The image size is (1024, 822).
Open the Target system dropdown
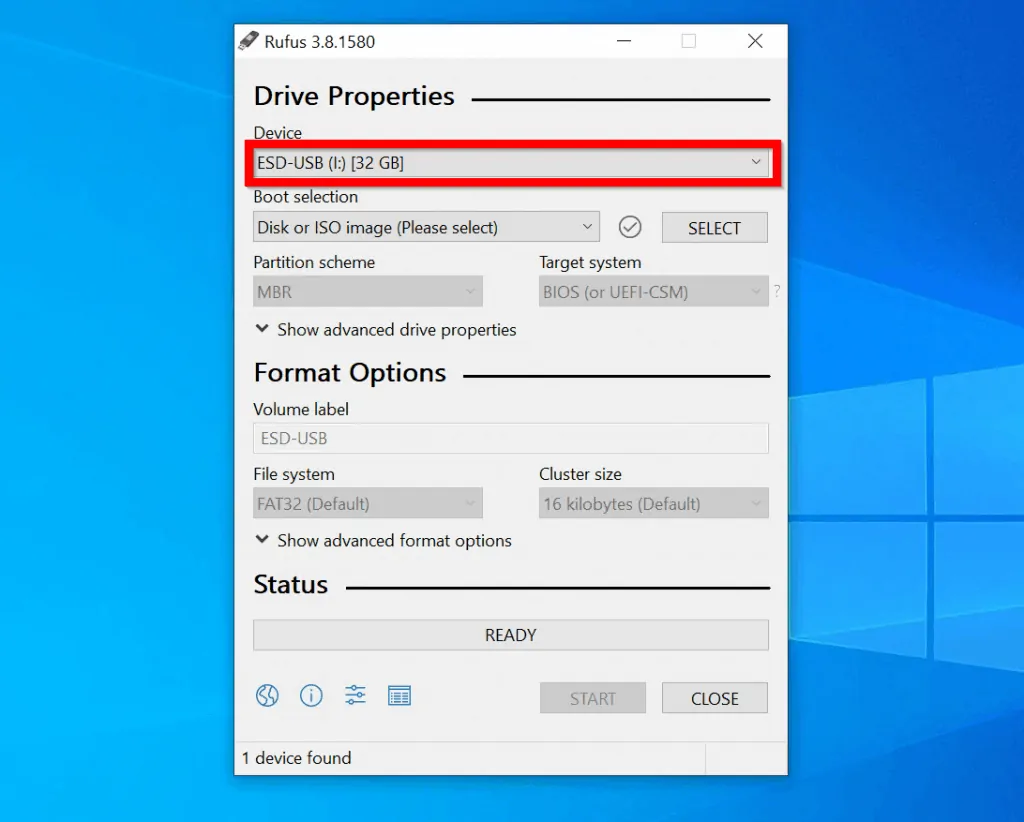[654, 292]
